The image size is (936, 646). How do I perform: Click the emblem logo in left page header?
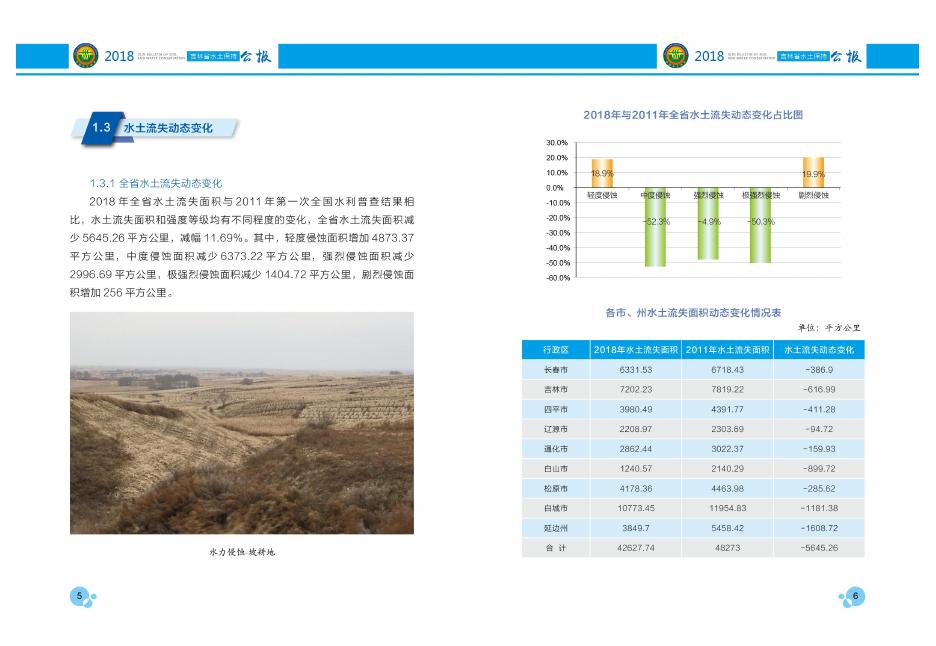[87, 56]
